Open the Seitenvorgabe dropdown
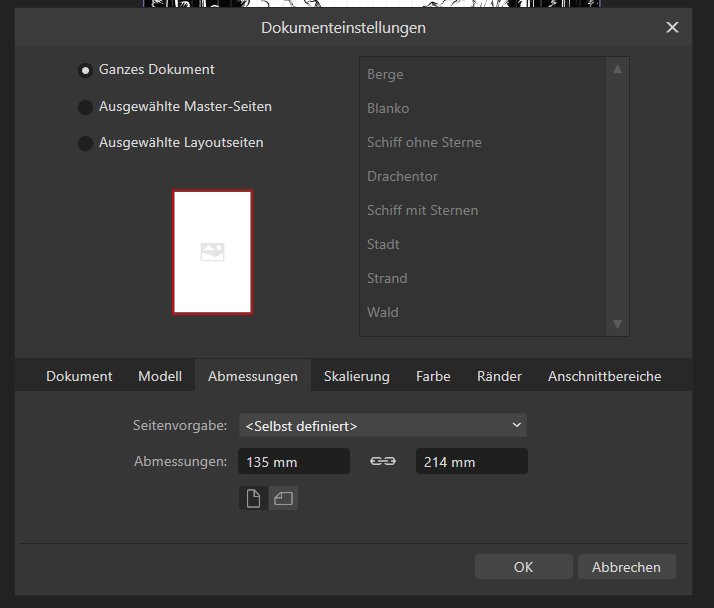Image resolution: width=714 pixels, height=608 pixels. point(382,425)
